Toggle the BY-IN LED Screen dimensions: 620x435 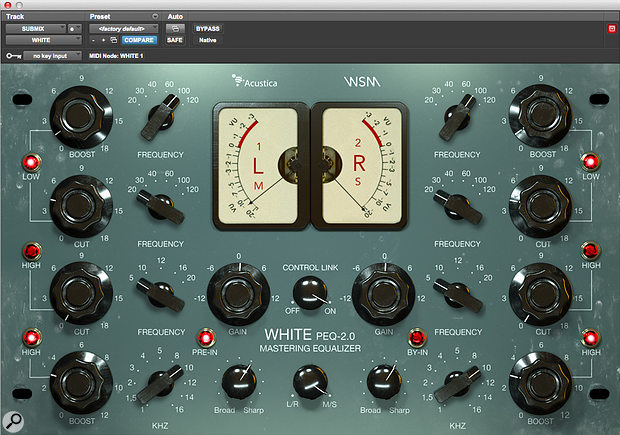coord(417,338)
